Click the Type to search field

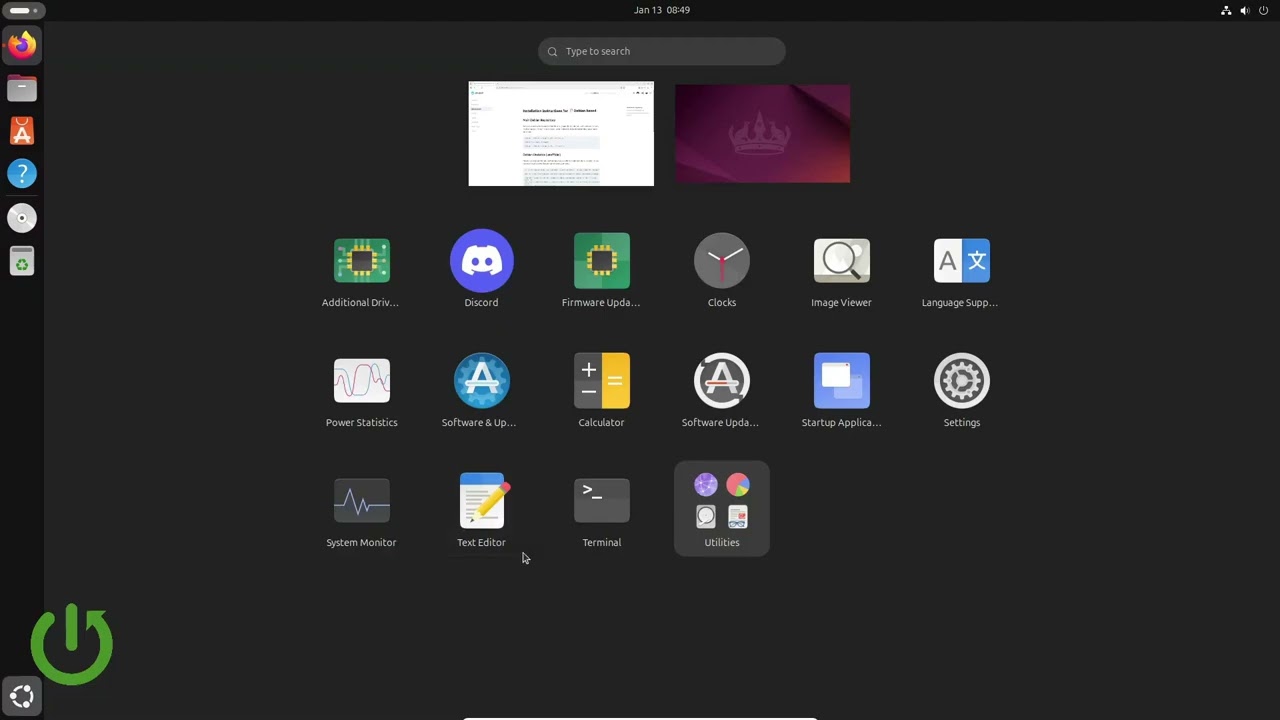(661, 51)
